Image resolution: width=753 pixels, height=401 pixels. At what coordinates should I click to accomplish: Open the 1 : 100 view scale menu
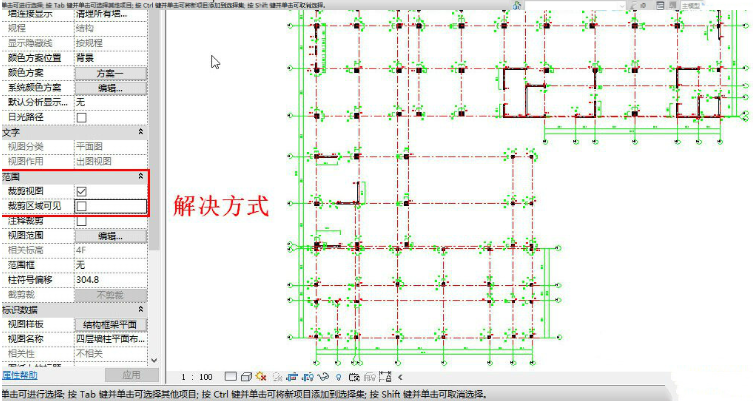click(196, 377)
